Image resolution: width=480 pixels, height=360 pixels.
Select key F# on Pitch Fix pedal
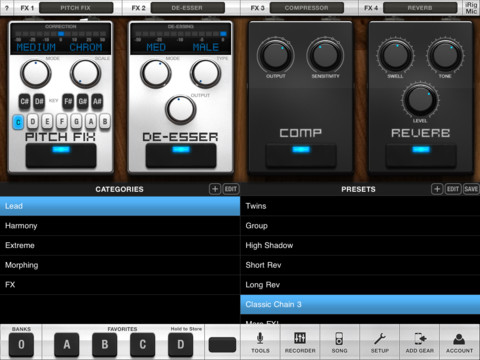[x=68, y=101]
